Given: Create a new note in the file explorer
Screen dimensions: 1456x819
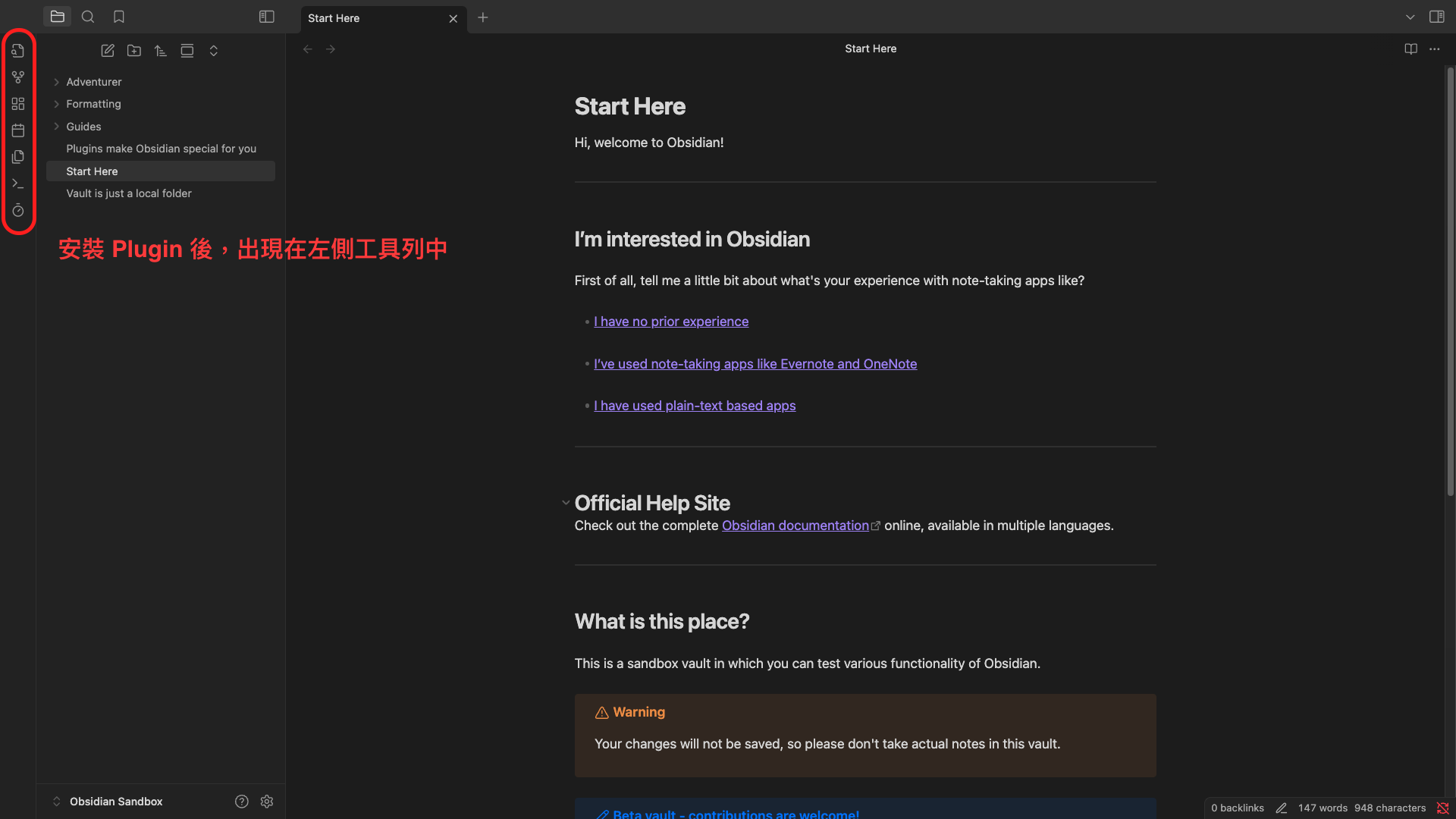Looking at the screenshot, I should (x=108, y=51).
